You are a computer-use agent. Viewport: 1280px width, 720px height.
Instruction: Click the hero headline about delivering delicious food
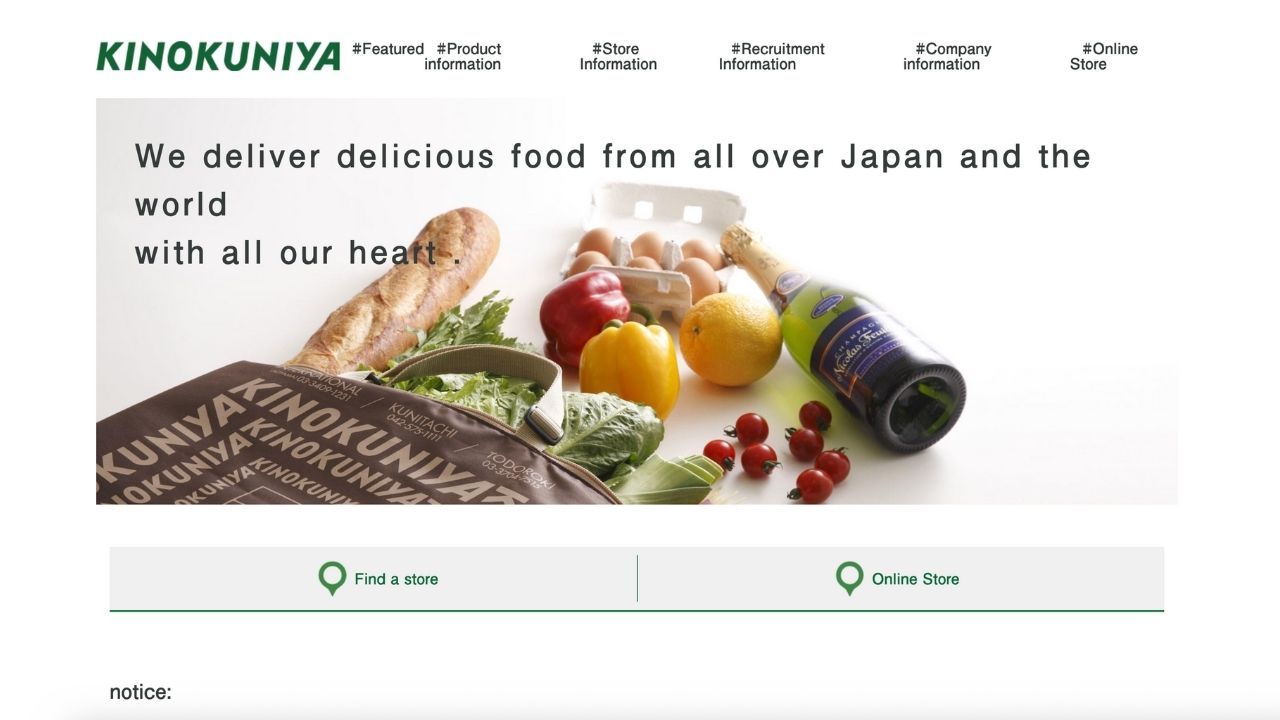(x=613, y=204)
